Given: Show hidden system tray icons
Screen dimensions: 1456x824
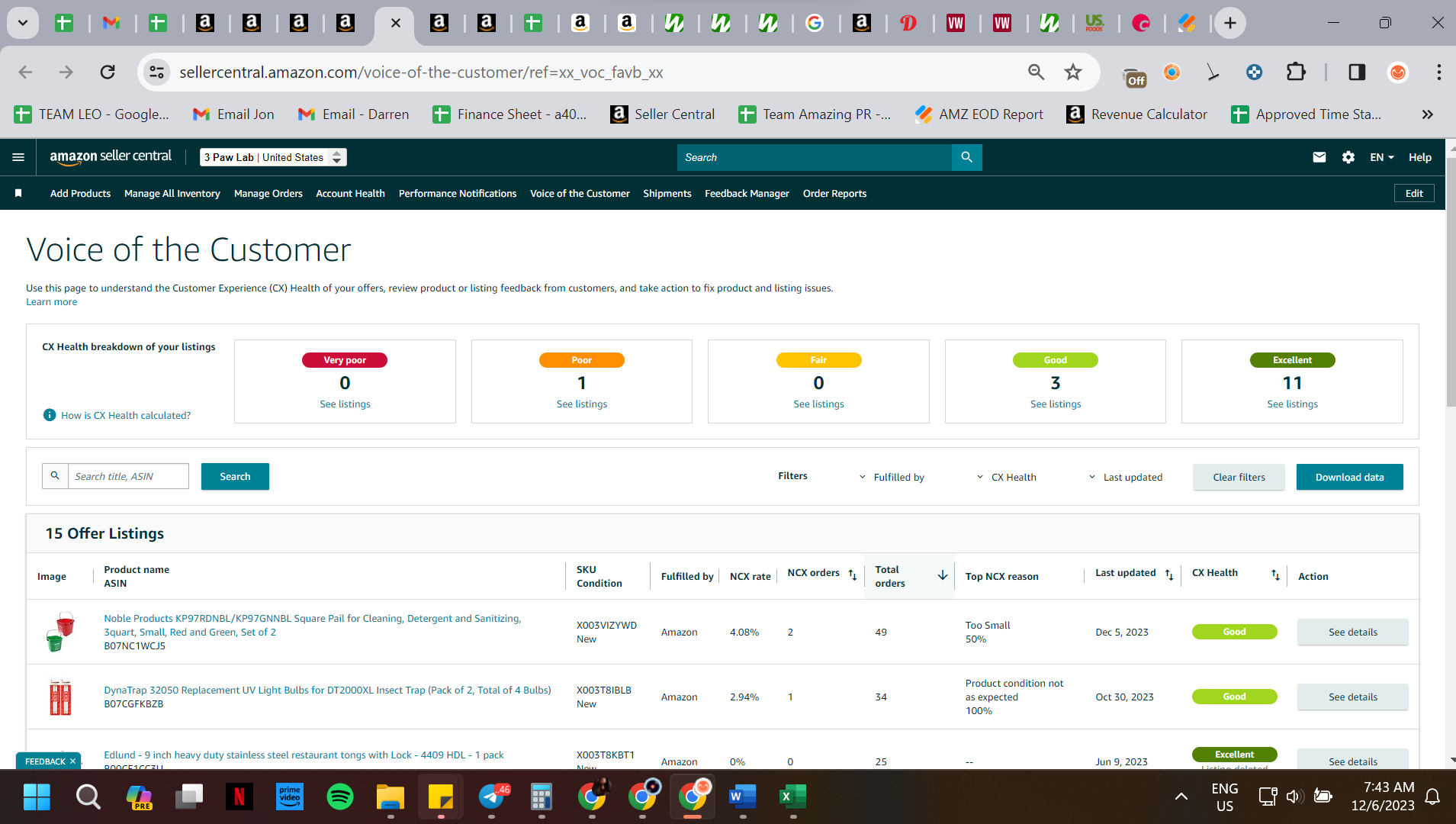Looking at the screenshot, I should tap(1181, 797).
